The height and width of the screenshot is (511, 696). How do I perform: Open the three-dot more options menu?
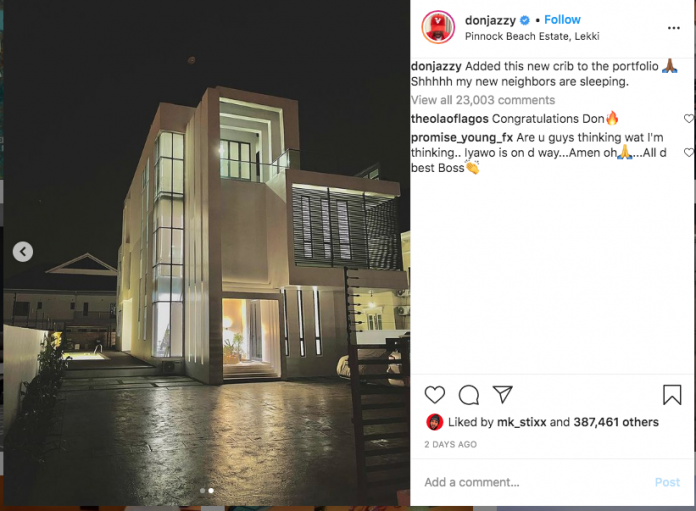pos(674,28)
